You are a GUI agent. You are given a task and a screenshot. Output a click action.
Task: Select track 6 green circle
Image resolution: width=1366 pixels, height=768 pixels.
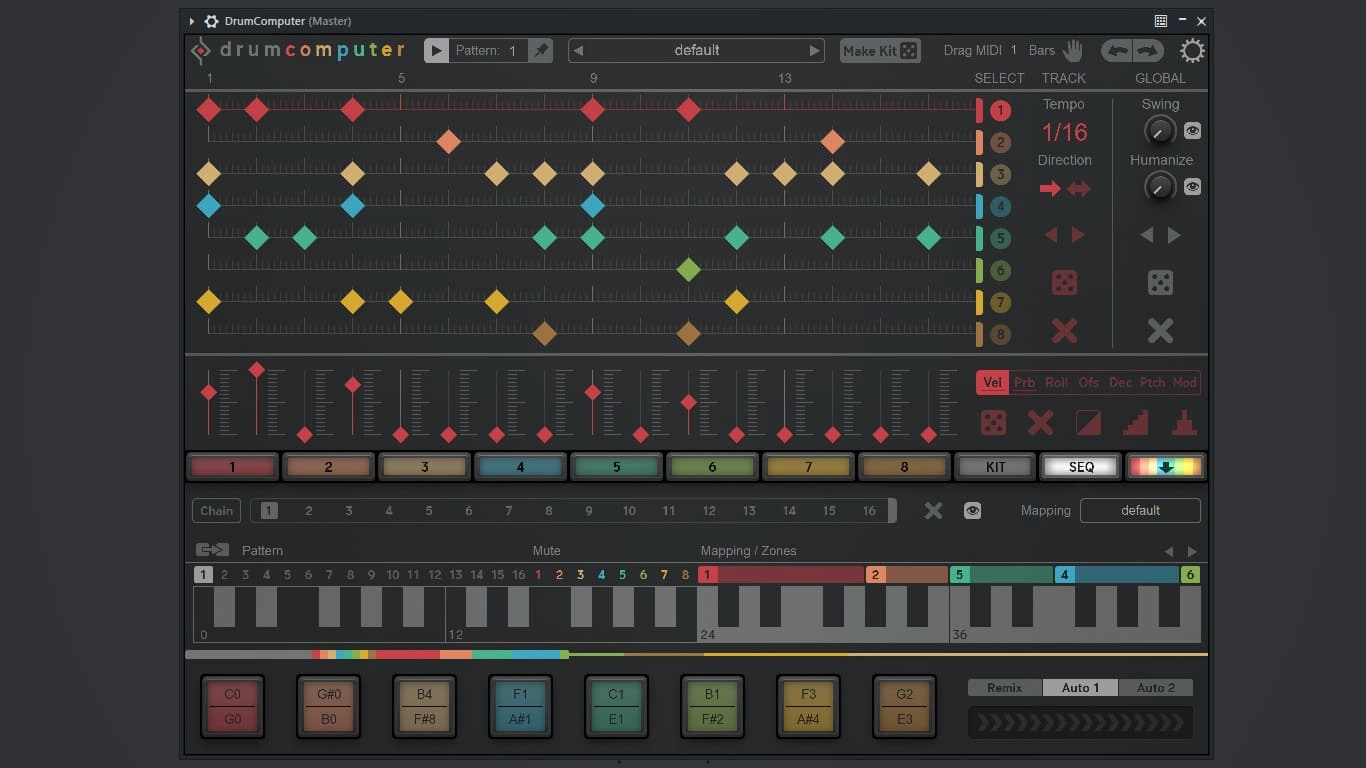(1000, 271)
